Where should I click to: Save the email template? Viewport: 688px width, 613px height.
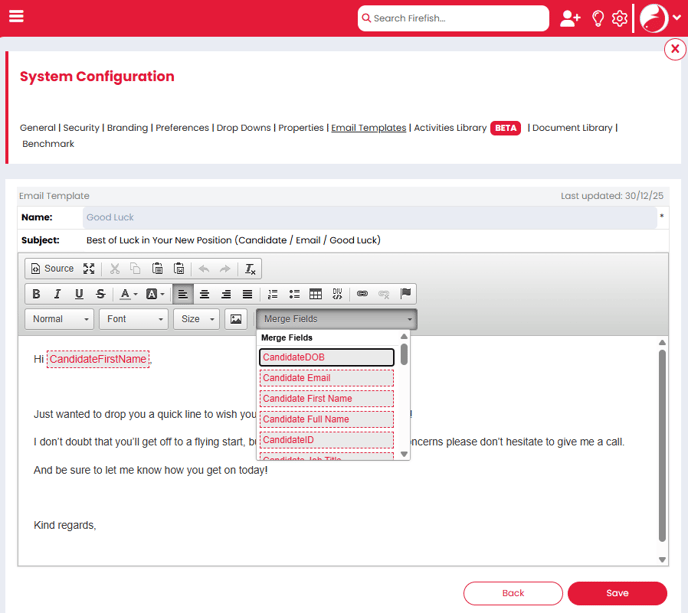pyautogui.click(x=617, y=593)
